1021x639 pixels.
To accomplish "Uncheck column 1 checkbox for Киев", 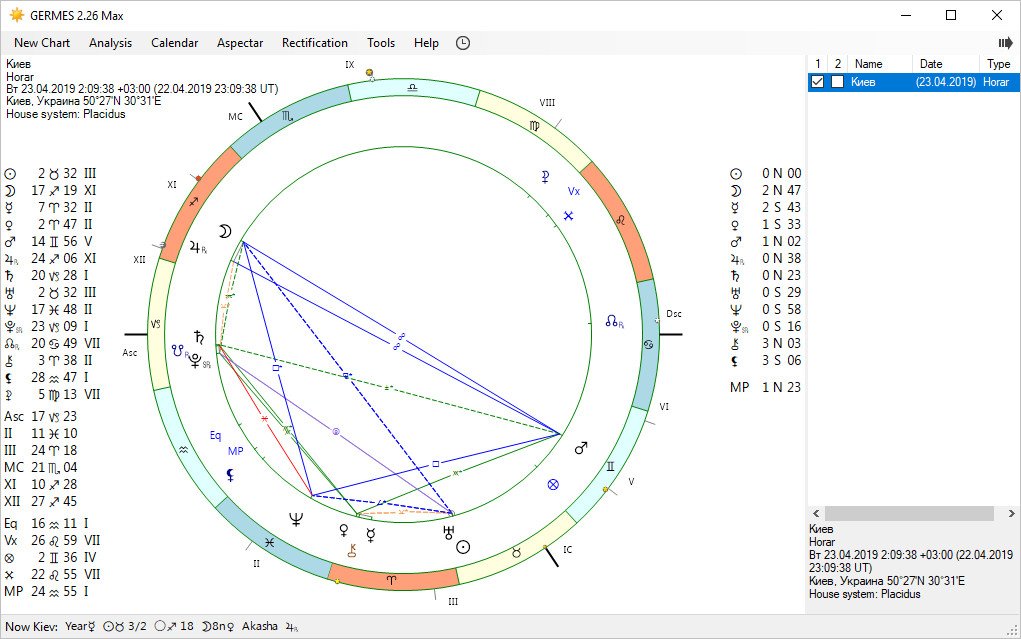I will [818, 82].
